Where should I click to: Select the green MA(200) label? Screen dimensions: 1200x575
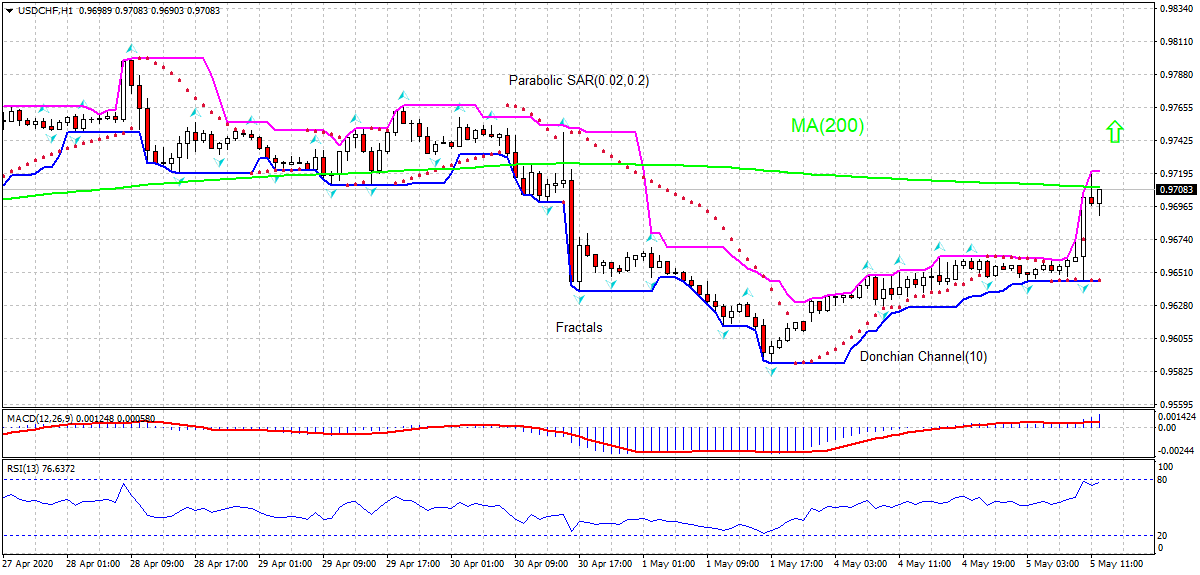(827, 126)
